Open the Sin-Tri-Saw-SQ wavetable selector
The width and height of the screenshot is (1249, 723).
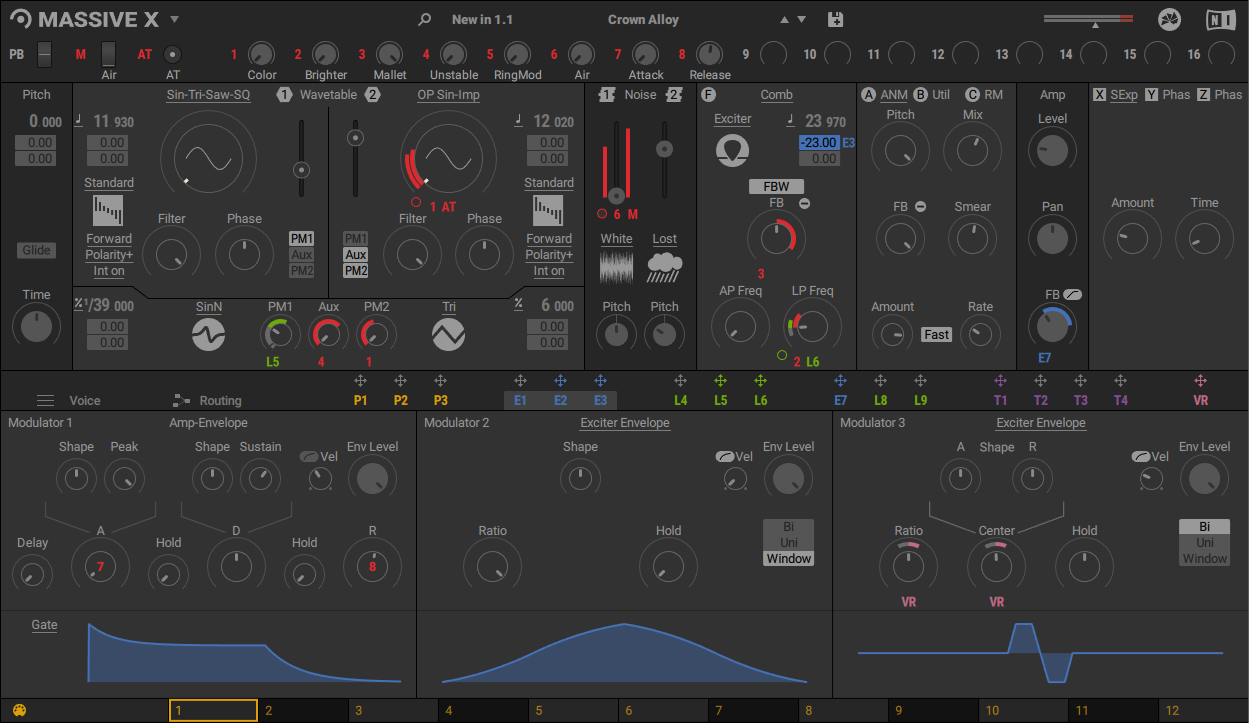[x=208, y=95]
